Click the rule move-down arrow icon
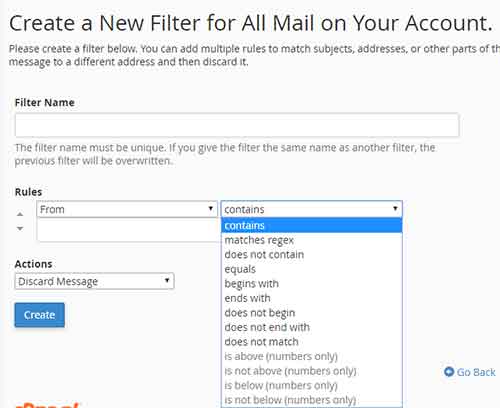 point(20,228)
